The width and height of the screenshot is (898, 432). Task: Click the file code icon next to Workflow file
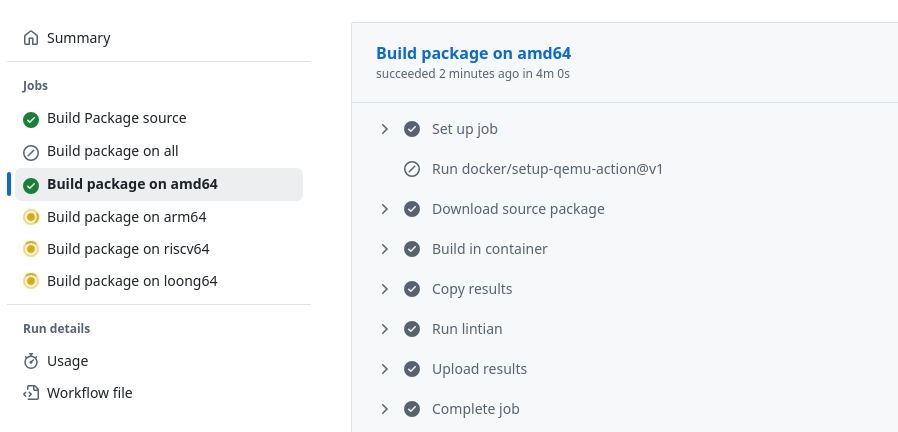[31, 393]
